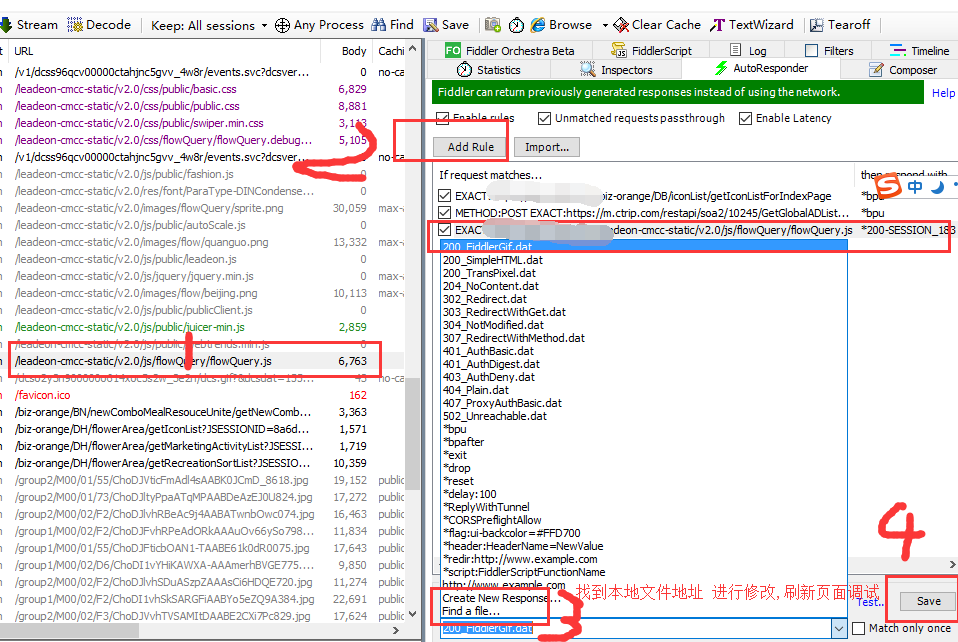Viewport: 958px width, 642px height.
Task: Toggle the Enable Latency checkbox
Action: click(745, 118)
